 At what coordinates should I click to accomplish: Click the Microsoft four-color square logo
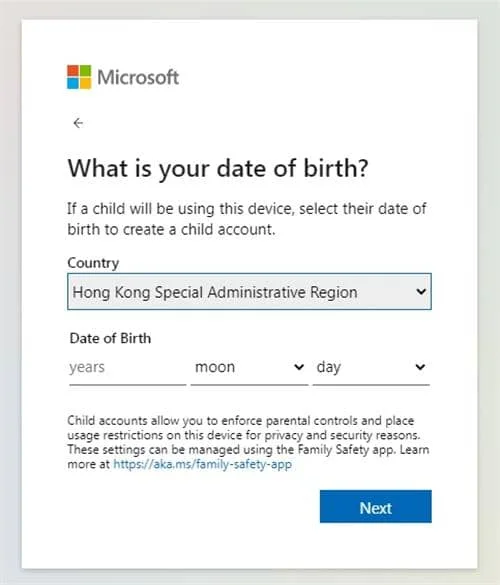[x=79, y=77]
